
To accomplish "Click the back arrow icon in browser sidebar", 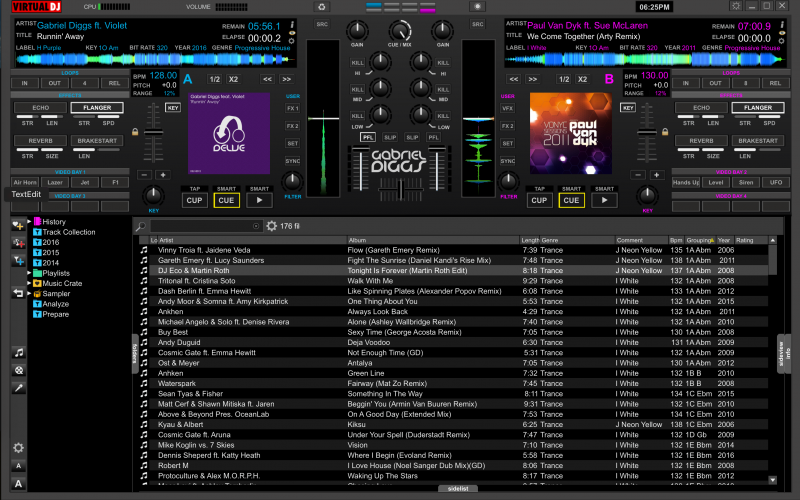I will (x=18, y=293).
